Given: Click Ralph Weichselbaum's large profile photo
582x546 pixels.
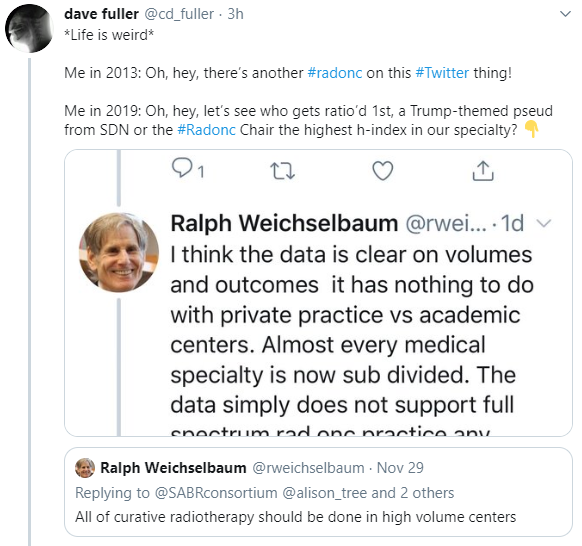Looking at the screenshot, I should (x=119, y=252).
